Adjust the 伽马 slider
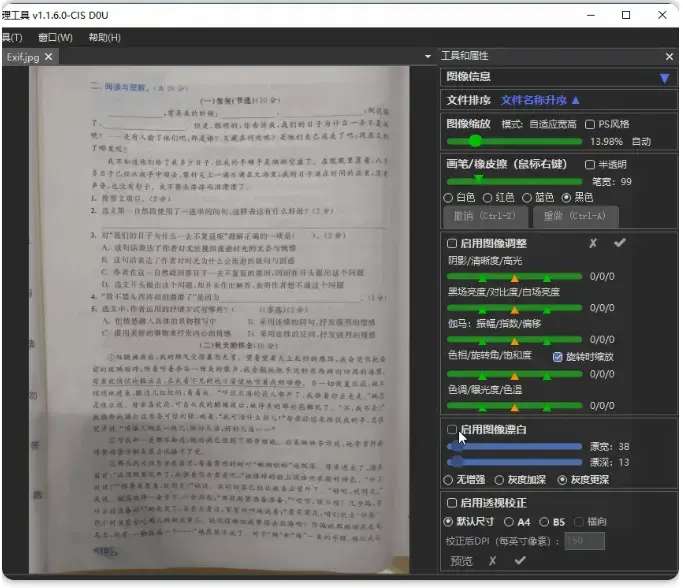The width and height of the screenshot is (683, 588). click(x=514, y=339)
